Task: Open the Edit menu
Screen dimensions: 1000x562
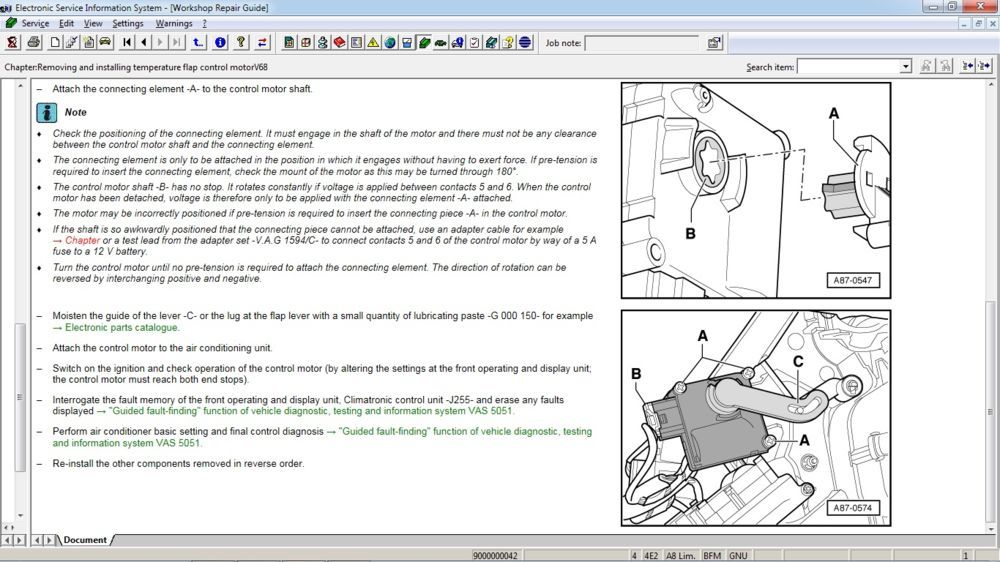Action: click(66, 23)
